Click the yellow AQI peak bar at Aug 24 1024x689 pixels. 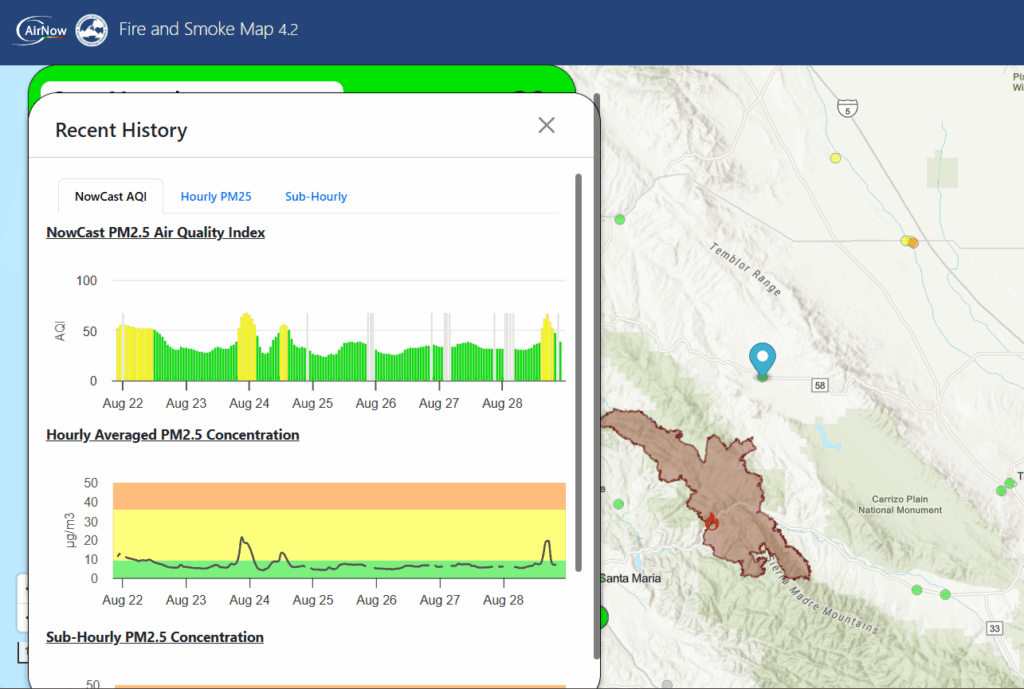point(246,345)
